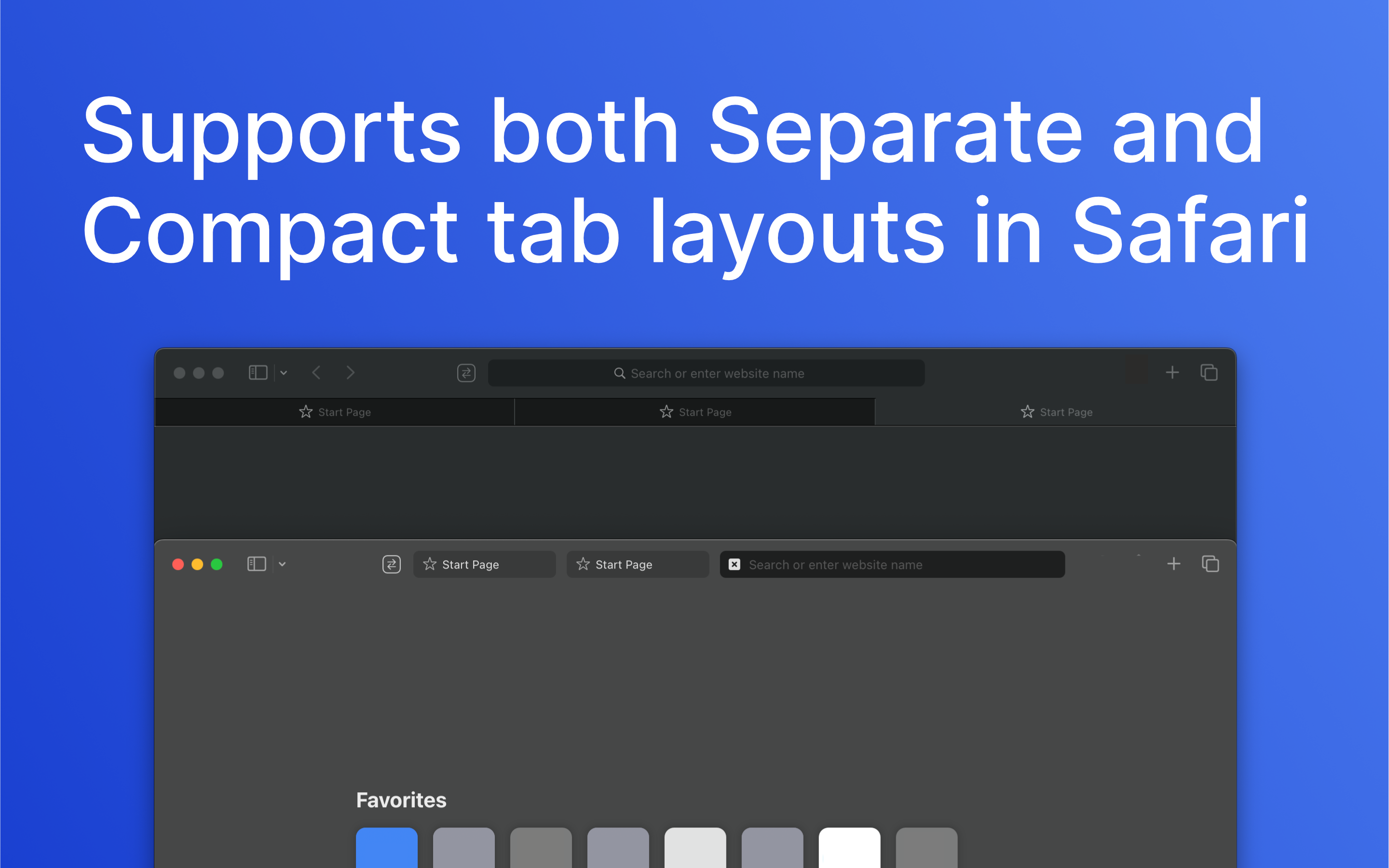Select first compact Start Page tab
Screen dimensions: 1389x868
click(x=484, y=564)
